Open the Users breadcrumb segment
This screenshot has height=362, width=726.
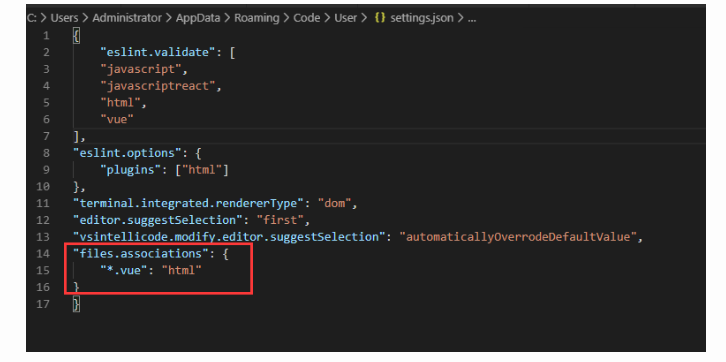click(64, 18)
